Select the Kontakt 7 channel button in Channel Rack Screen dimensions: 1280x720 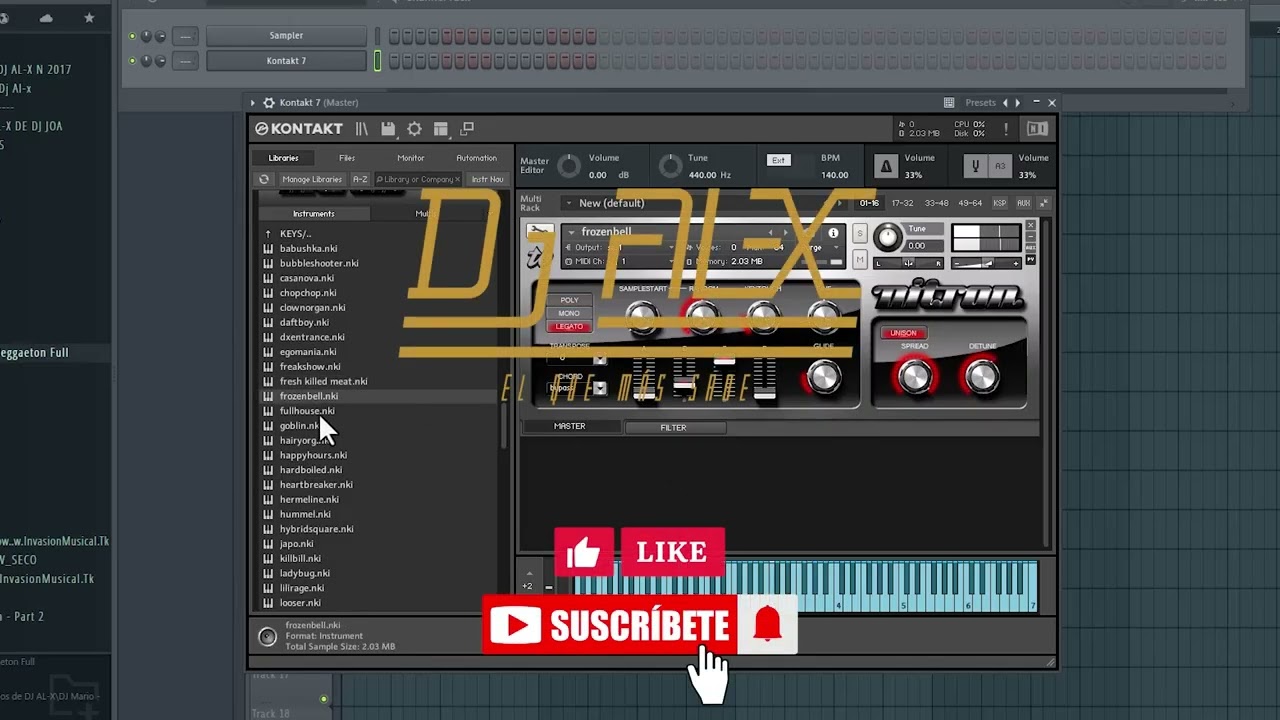[286, 61]
